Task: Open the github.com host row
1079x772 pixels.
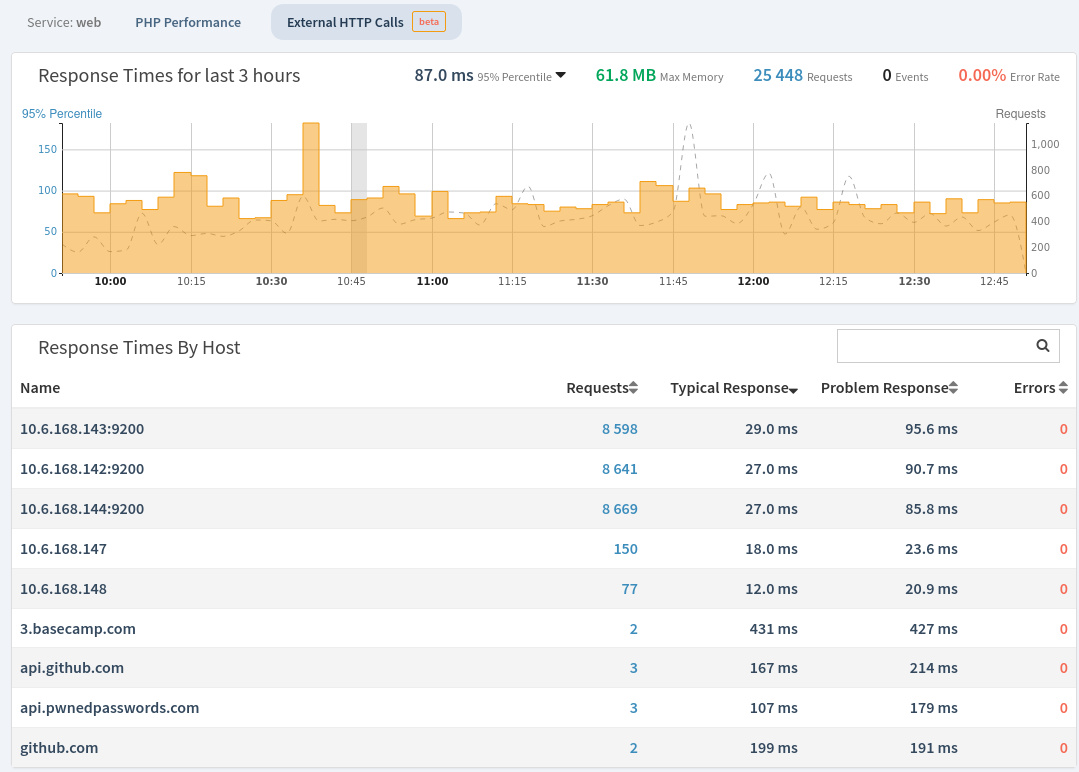Action: (x=544, y=748)
